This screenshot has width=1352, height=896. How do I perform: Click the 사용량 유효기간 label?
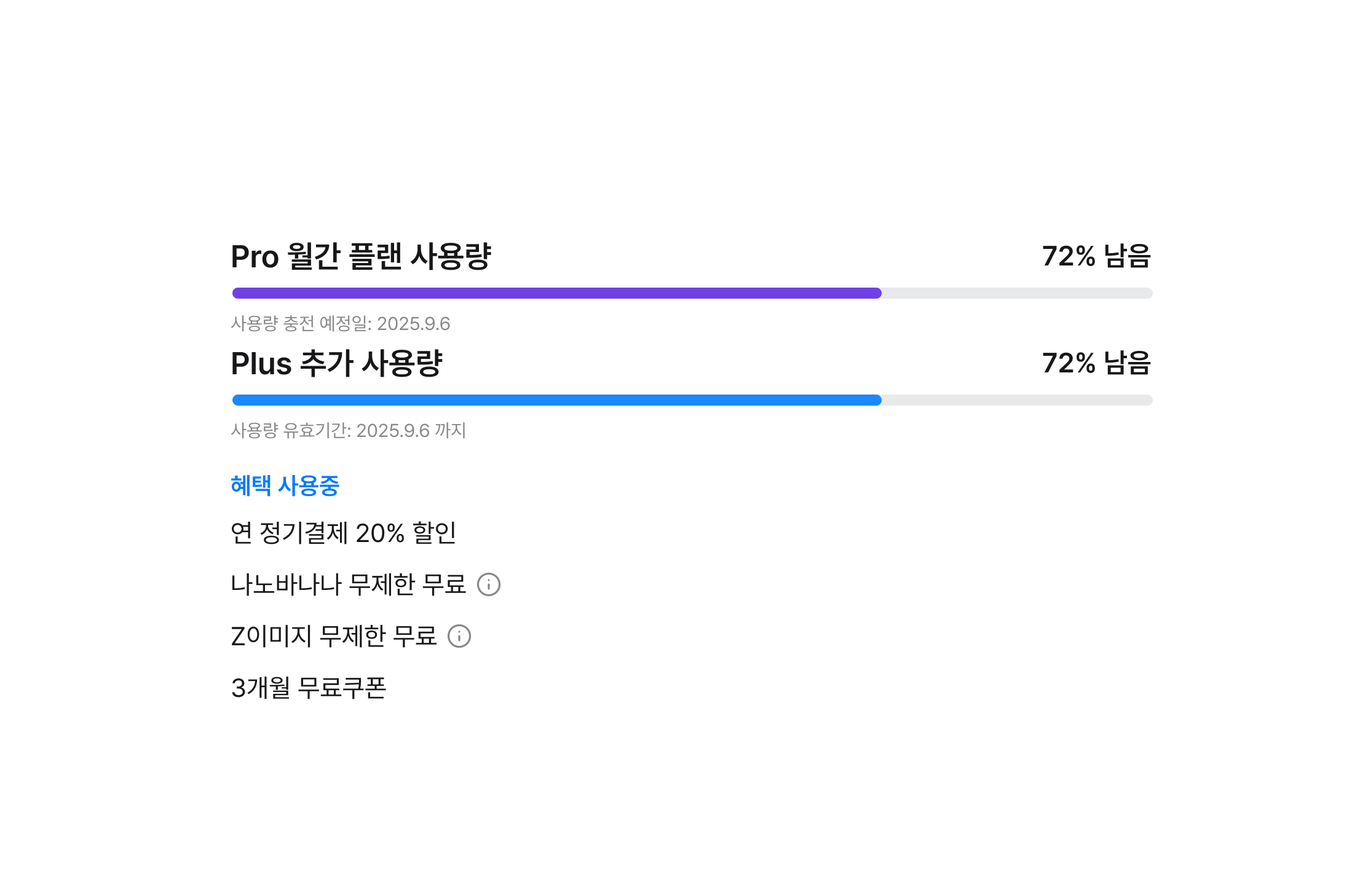pos(290,431)
